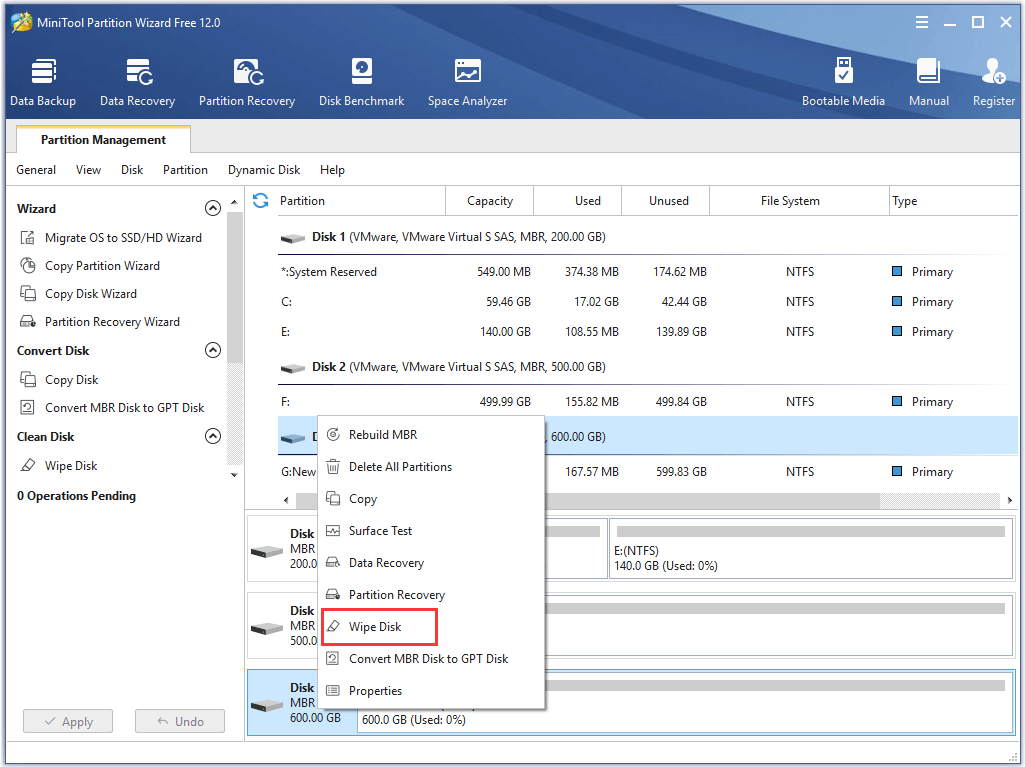
Task: Sort by the Type column header
Action: coord(954,201)
